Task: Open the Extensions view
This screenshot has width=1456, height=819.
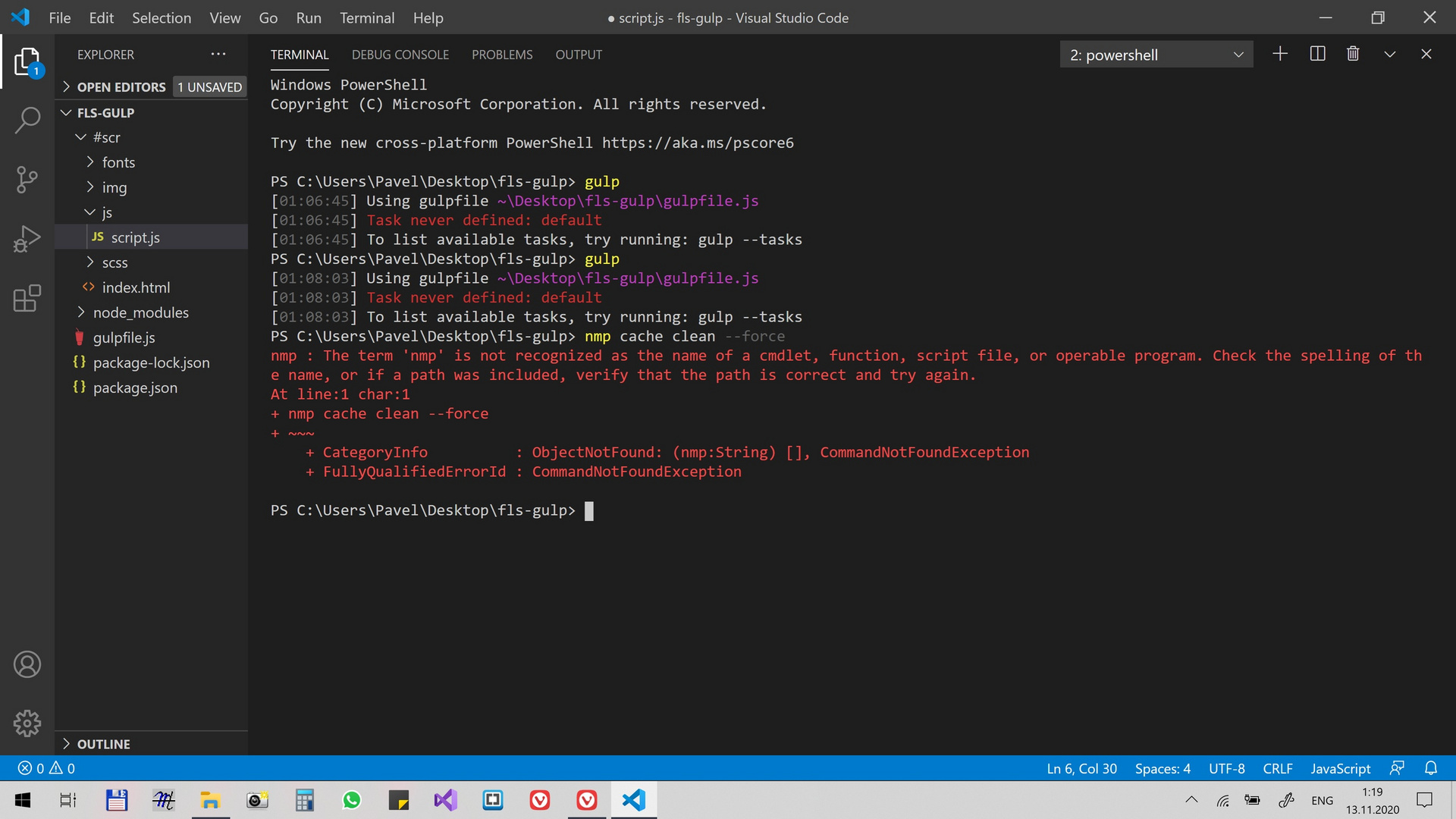Action: click(27, 298)
